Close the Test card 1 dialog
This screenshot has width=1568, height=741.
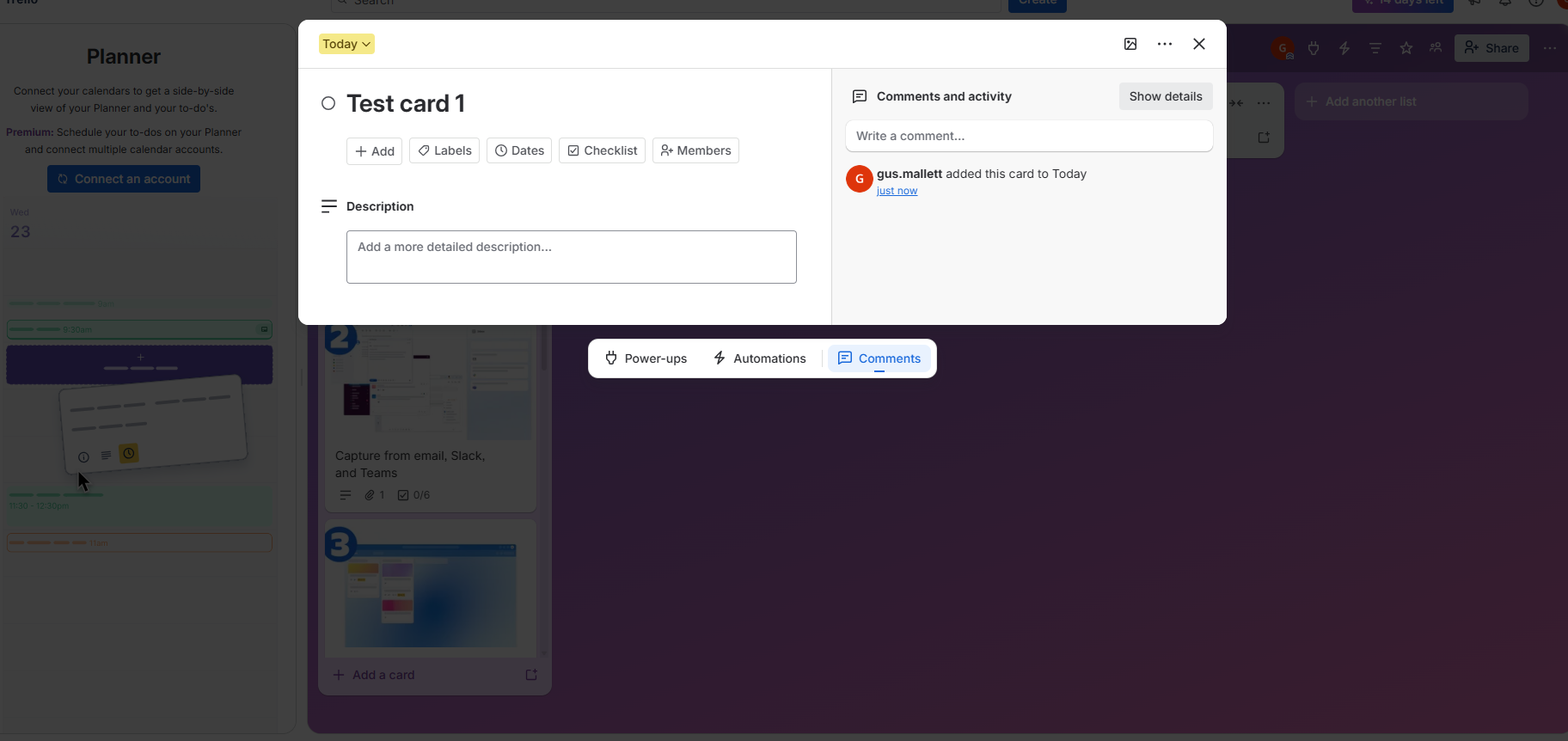pyautogui.click(x=1199, y=44)
